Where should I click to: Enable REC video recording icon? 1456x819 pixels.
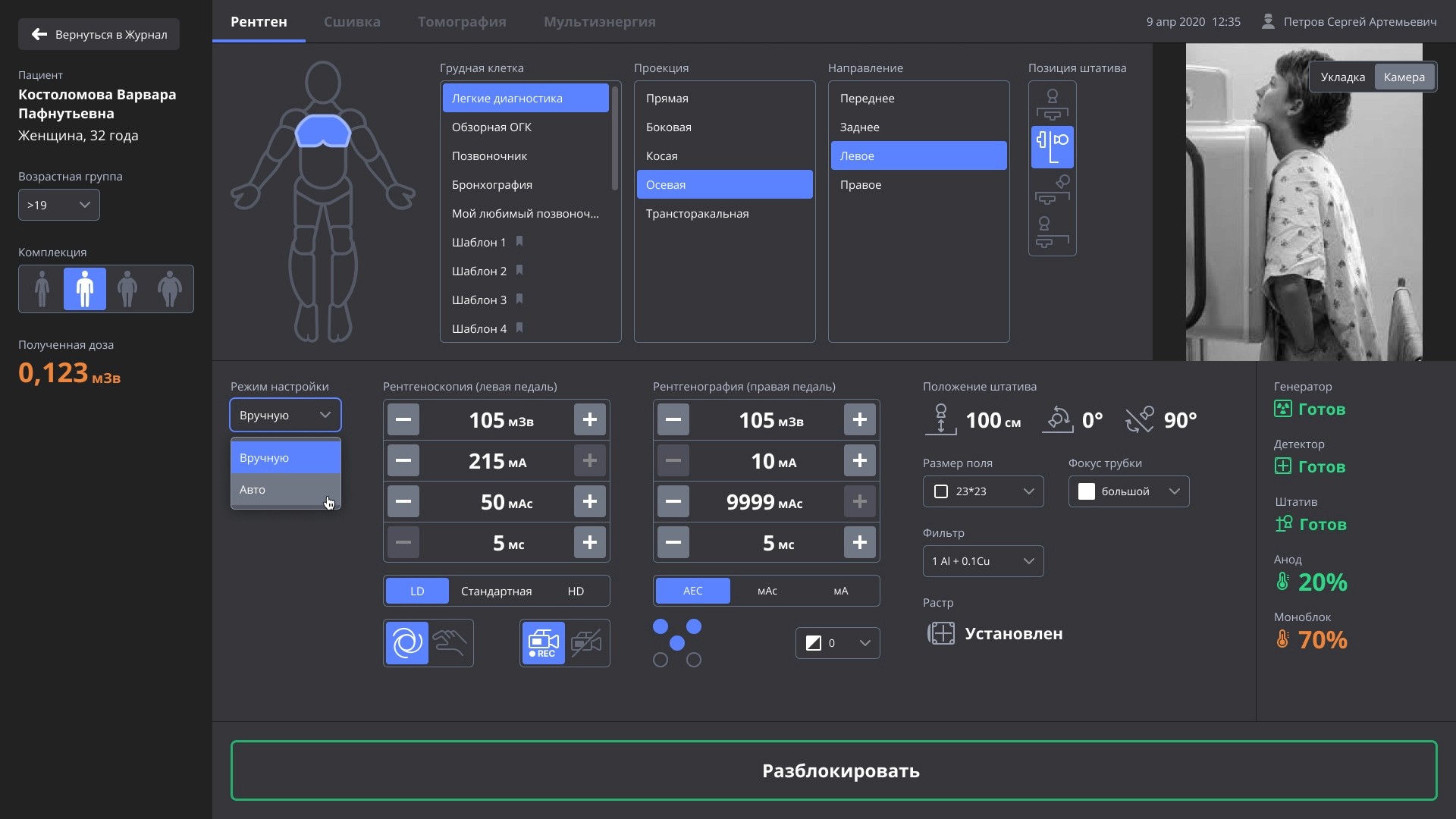543,643
